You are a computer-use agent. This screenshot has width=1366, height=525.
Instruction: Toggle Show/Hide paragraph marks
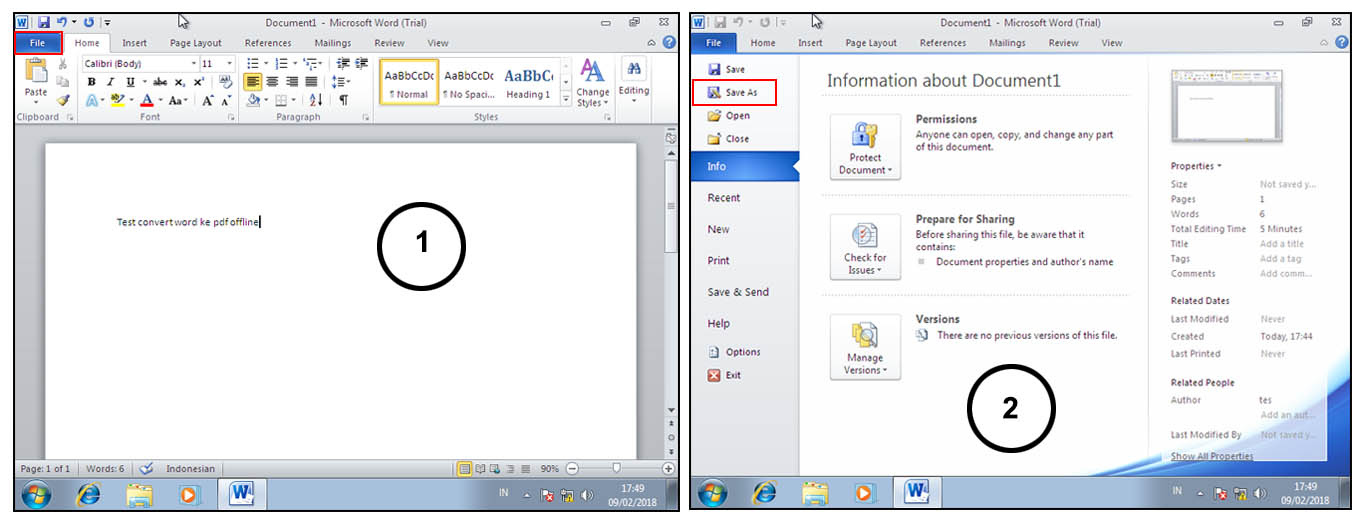pyautogui.click(x=343, y=100)
